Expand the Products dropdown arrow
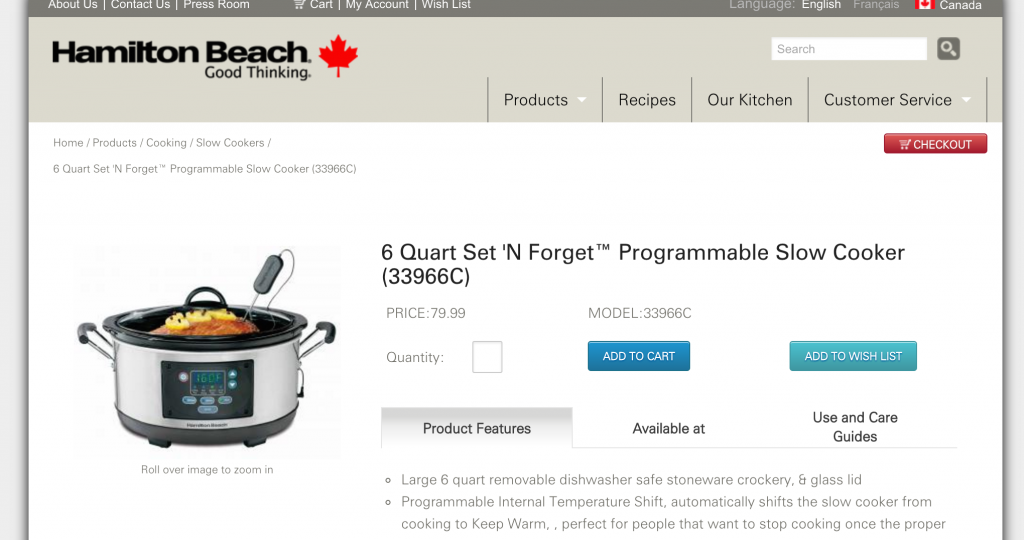Viewport: 1024px width, 540px height. 582,100
